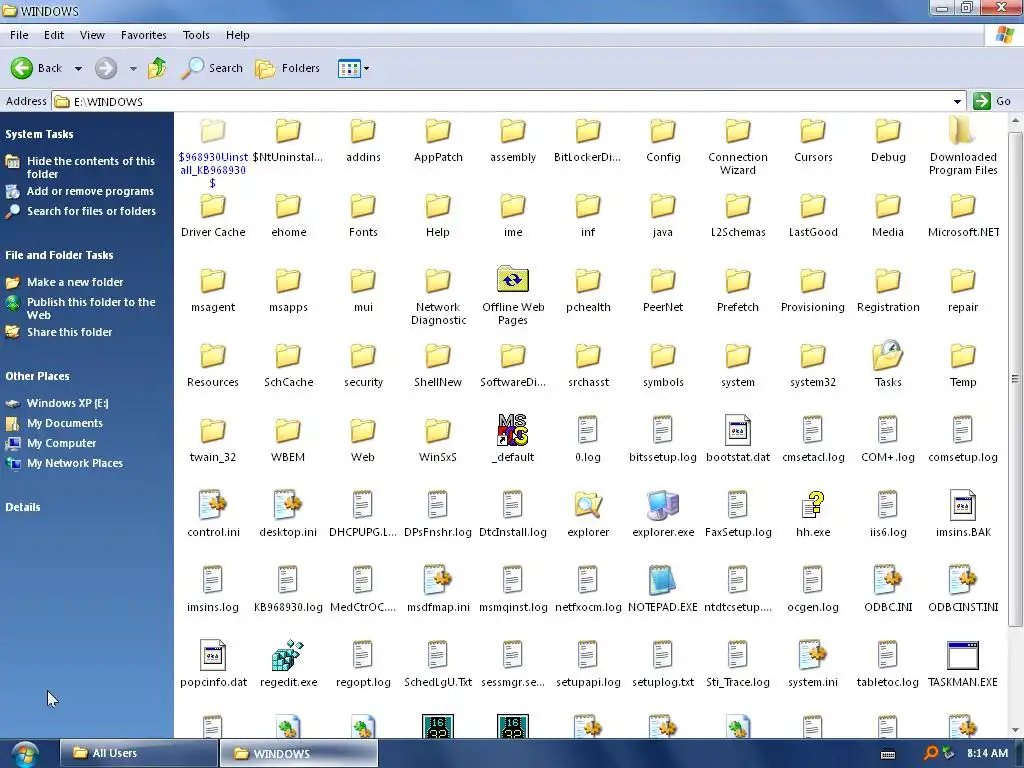Viewport: 1024px width, 768px height.
Task: Select the popcinfo.dat file icon
Action: pos(213,655)
